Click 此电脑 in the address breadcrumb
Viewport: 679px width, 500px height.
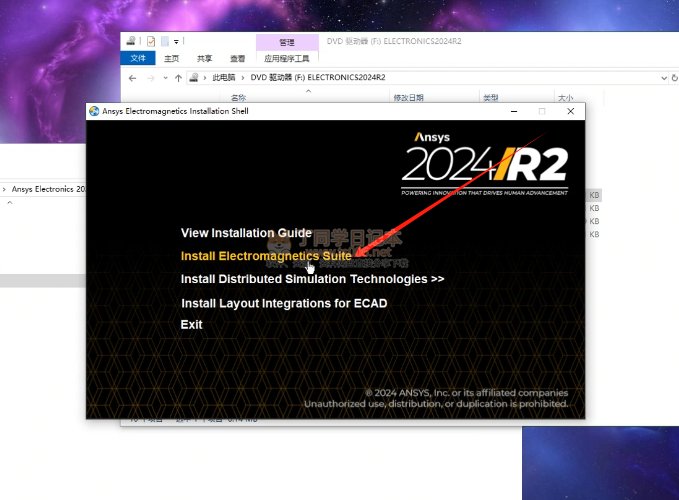tap(223, 77)
